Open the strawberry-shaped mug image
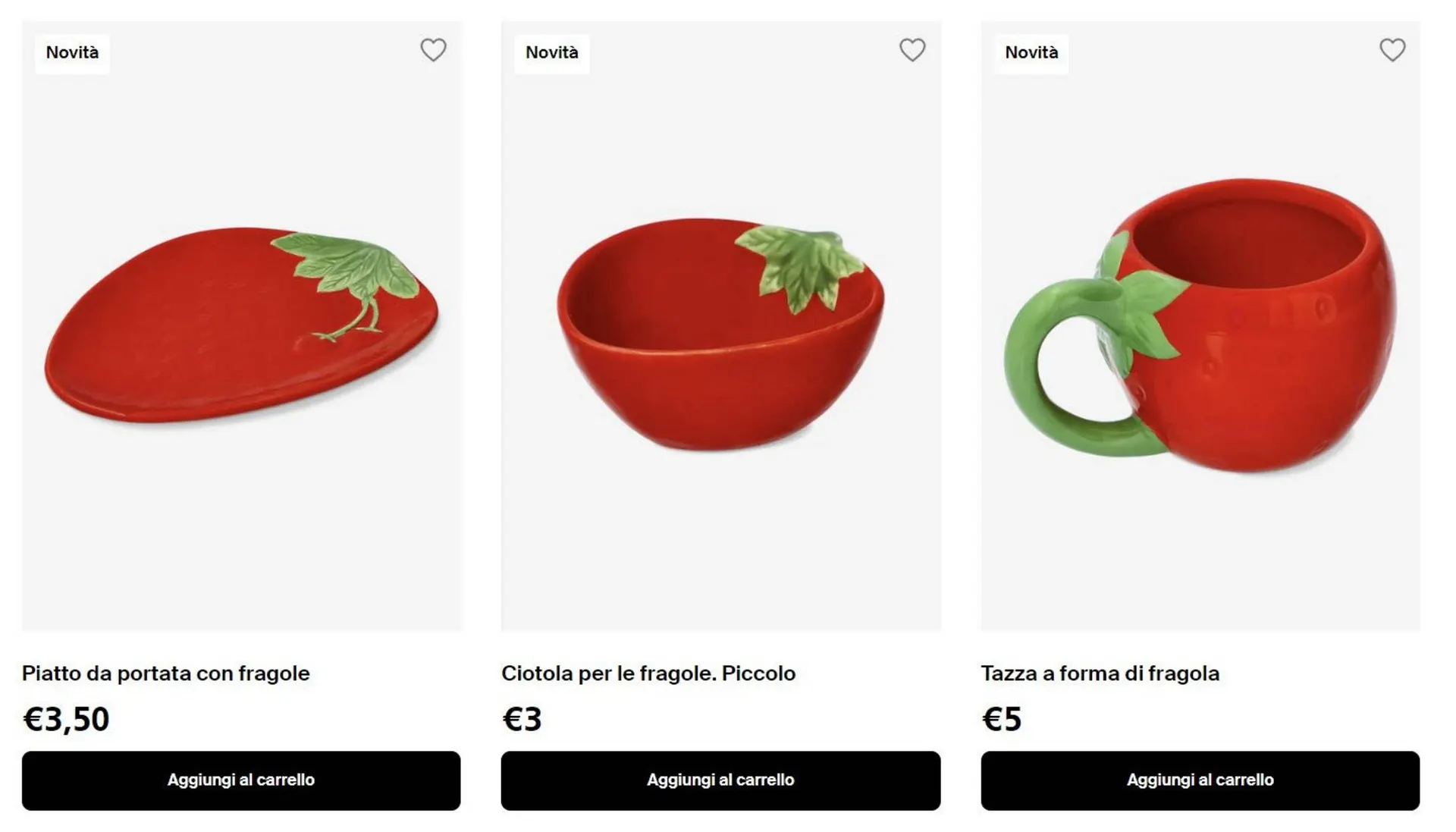 pyautogui.click(x=1200, y=325)
